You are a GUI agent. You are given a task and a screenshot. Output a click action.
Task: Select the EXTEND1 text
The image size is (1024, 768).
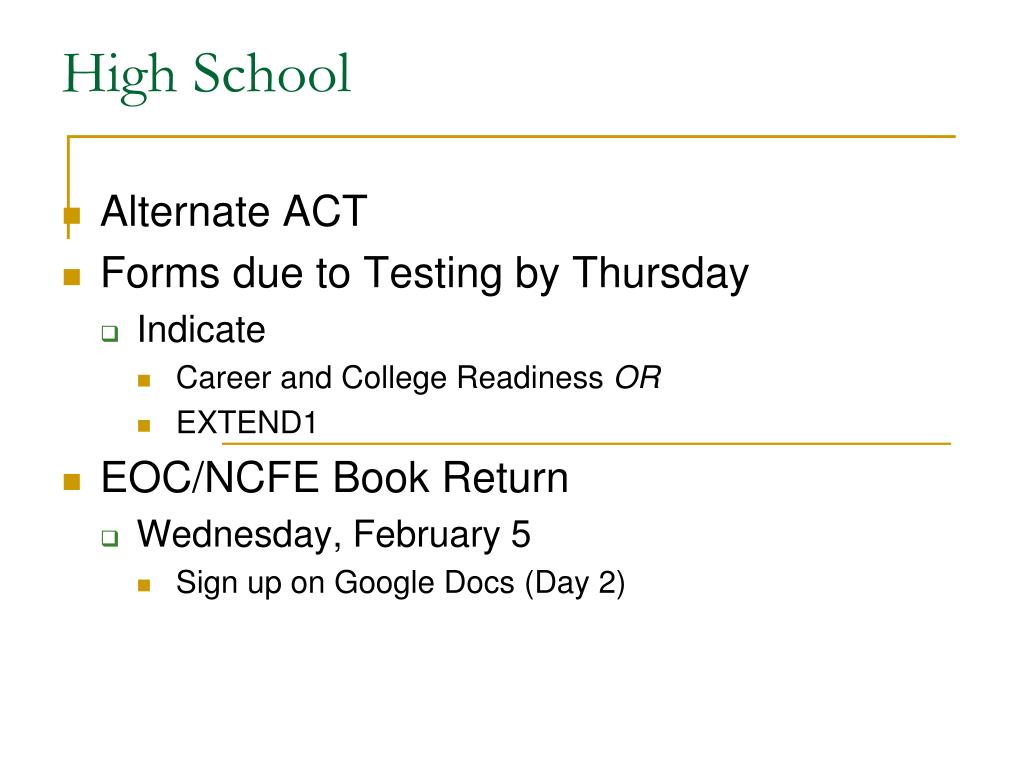[x=246, y=423]
